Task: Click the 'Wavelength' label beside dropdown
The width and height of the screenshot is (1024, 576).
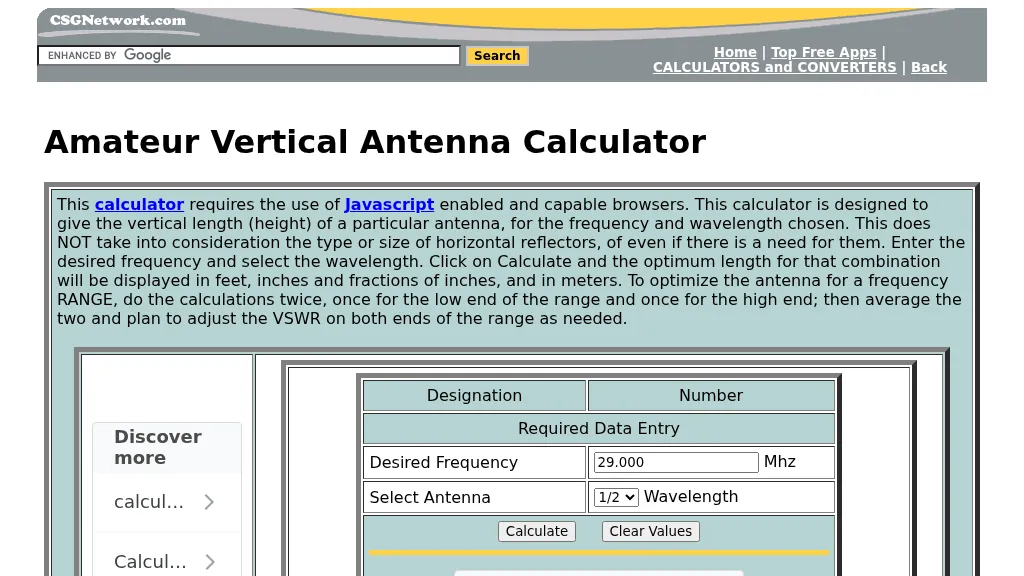Action: click(691, 496)
